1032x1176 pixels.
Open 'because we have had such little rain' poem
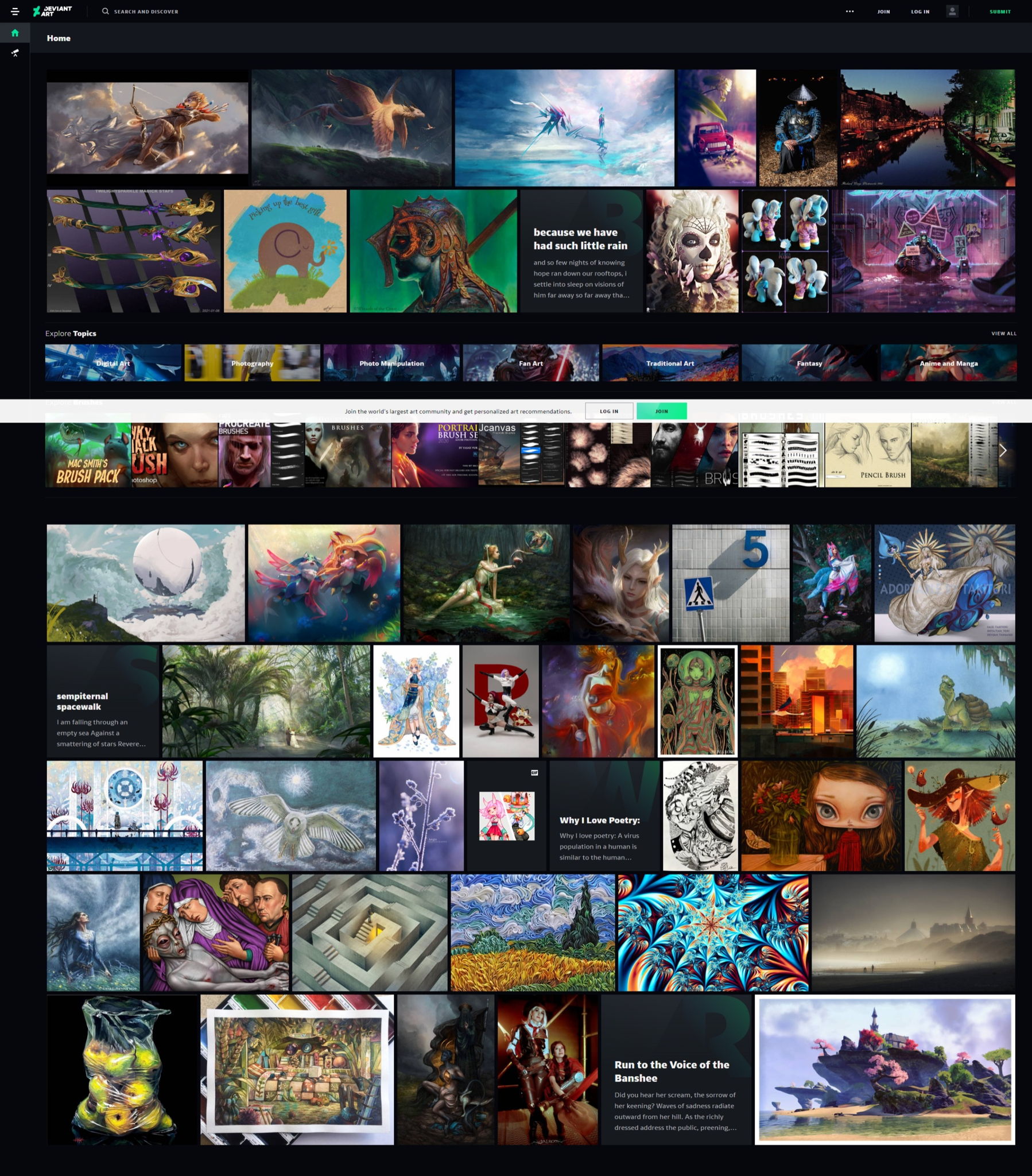(x=581, y=252)
